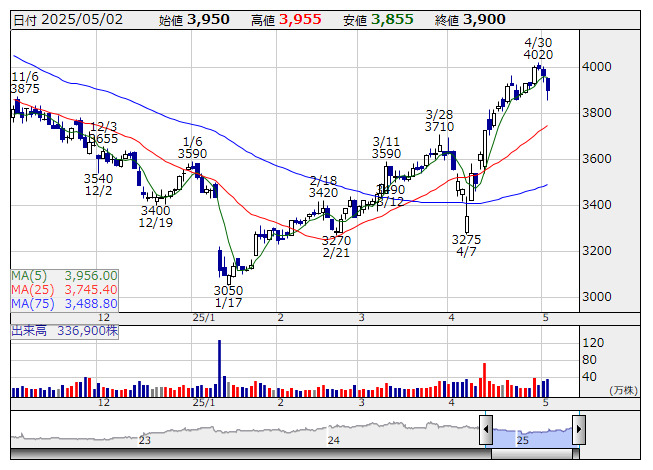Viewport: 653px width, 470px height.
Task: Click the red volume bar in April
Action: coord(484,380)
